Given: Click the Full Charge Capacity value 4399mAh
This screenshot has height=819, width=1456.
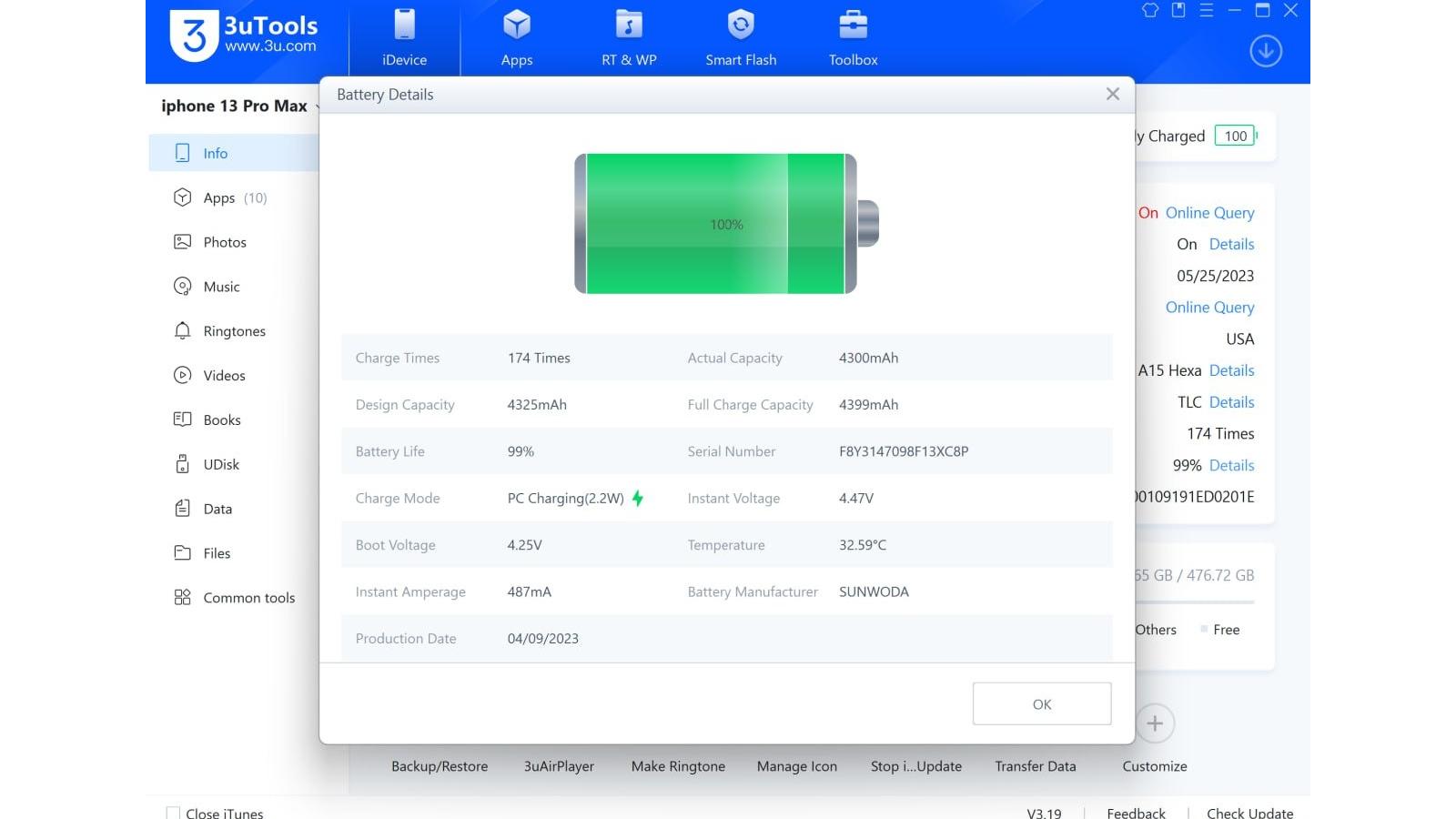Looking at the screenshot, I should coord(868,405).
